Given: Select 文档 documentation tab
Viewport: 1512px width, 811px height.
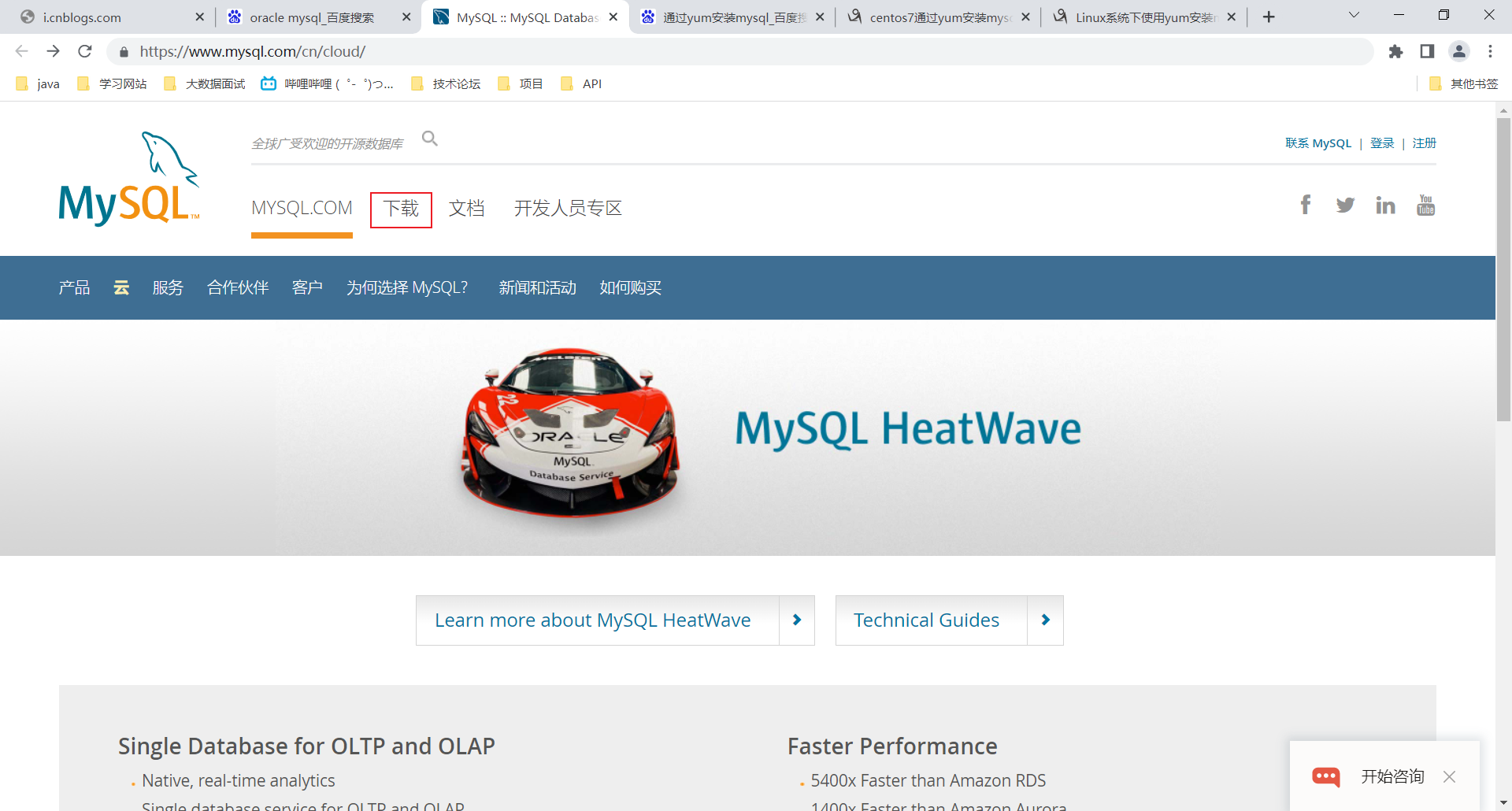Looking at the screenshot, I should click(x=467, y=208).
